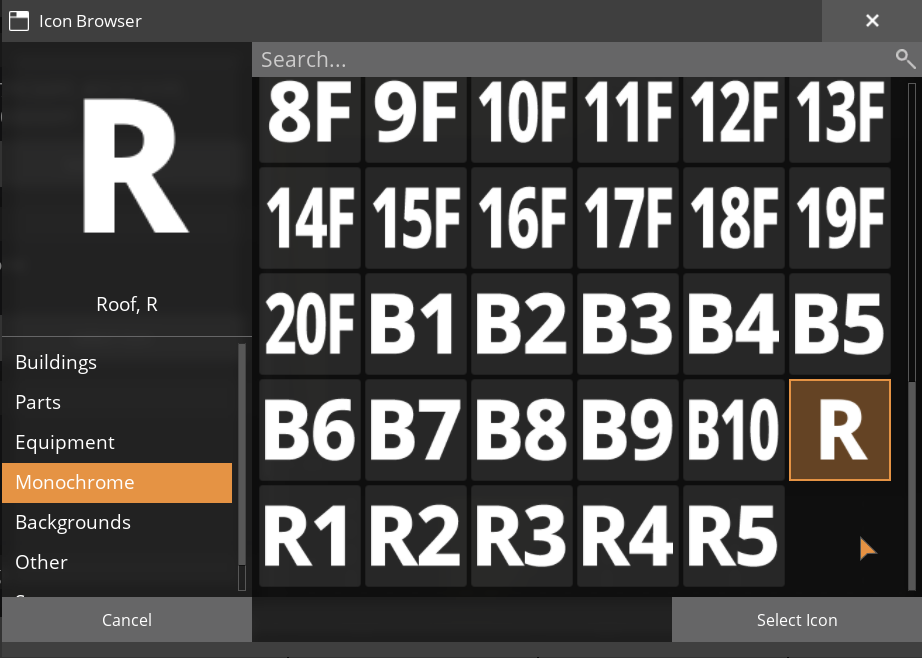Select the 12F floor icon
The width and height of the screenshot is (922, 658).
[734, 119]
